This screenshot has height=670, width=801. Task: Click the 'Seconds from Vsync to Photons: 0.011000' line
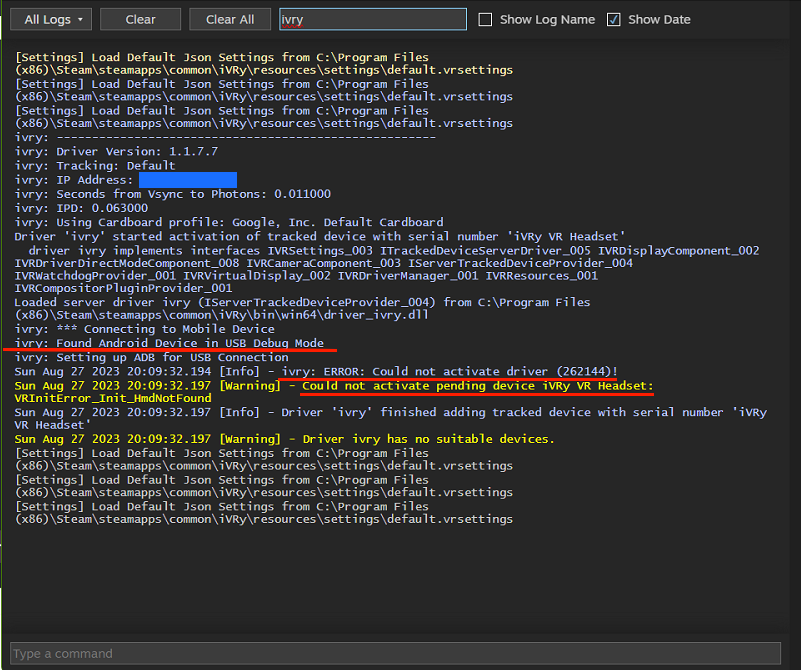coord(173,194)
